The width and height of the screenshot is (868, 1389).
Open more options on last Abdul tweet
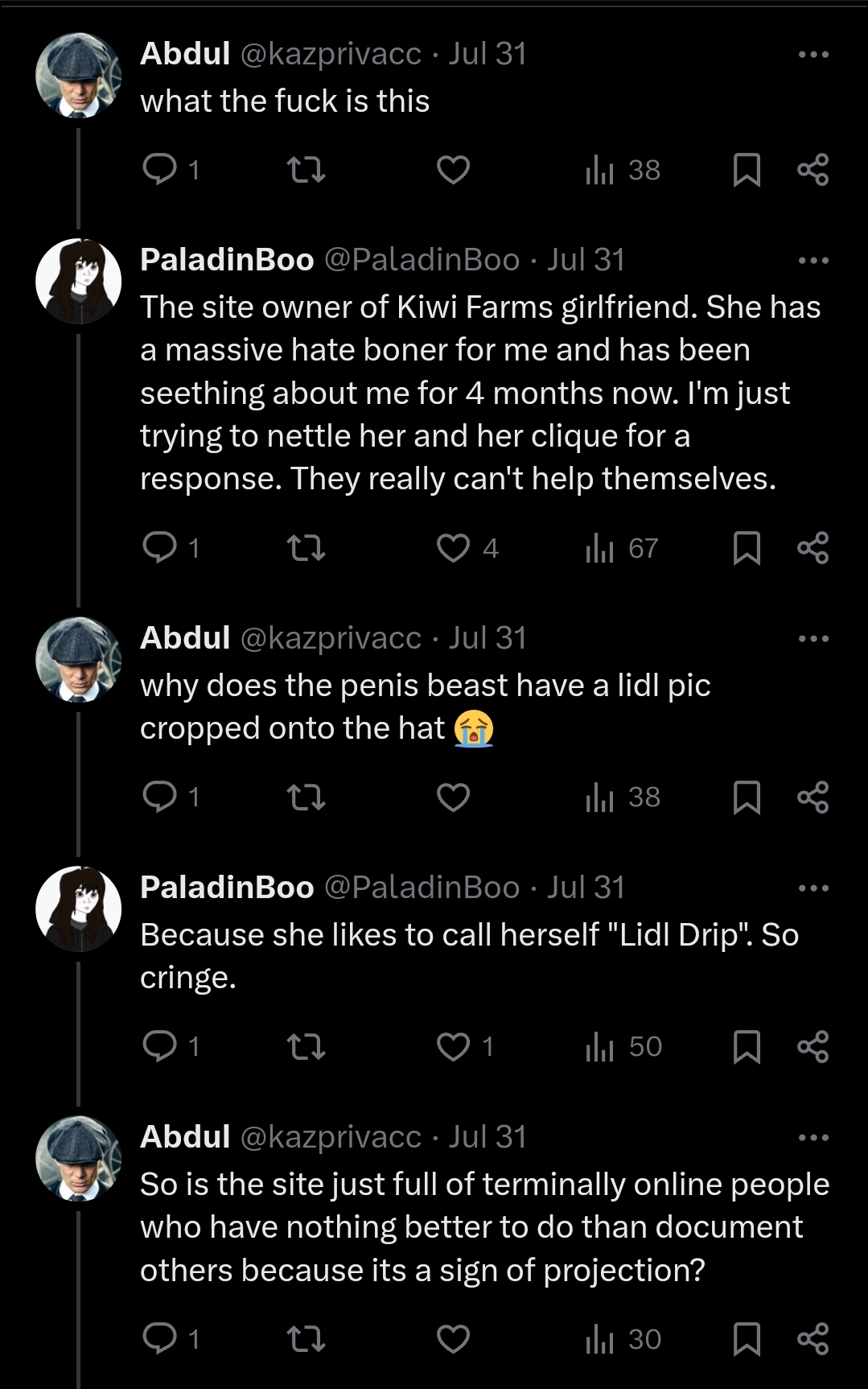(813, 1138)
